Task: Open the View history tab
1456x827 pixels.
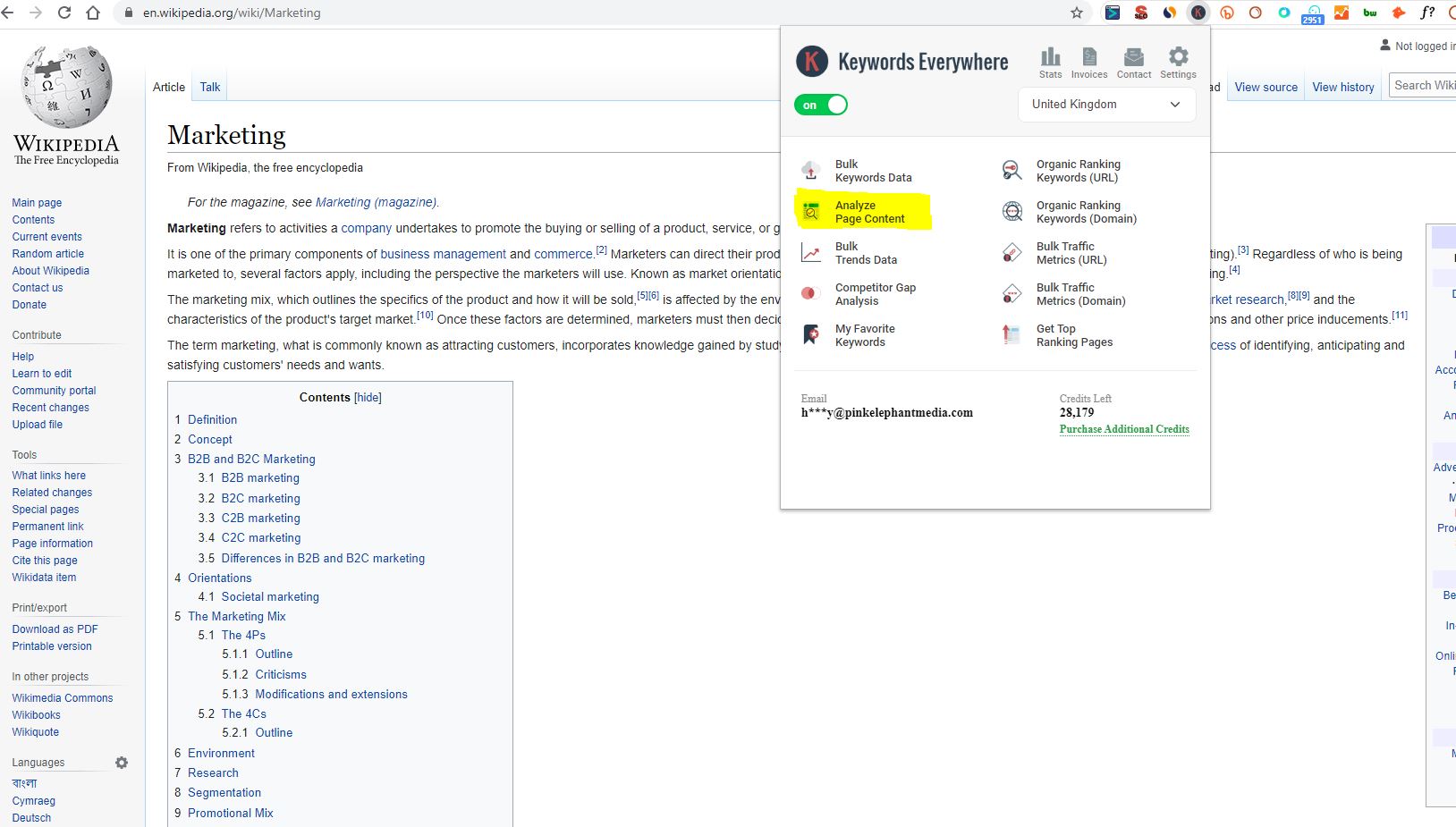Action: pos(1342,87)
